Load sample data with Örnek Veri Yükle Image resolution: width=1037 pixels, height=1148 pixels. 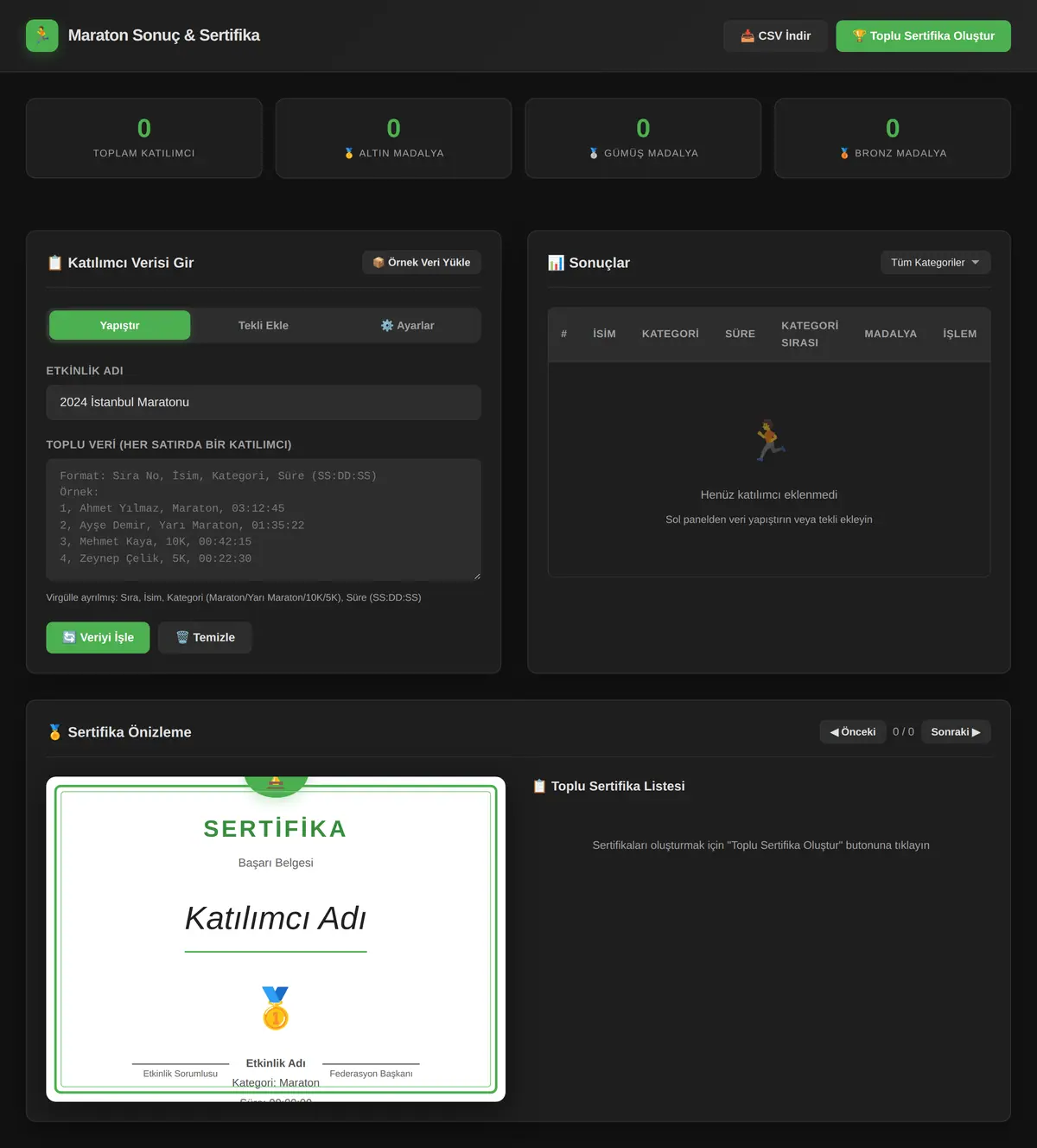click(422, 263)
